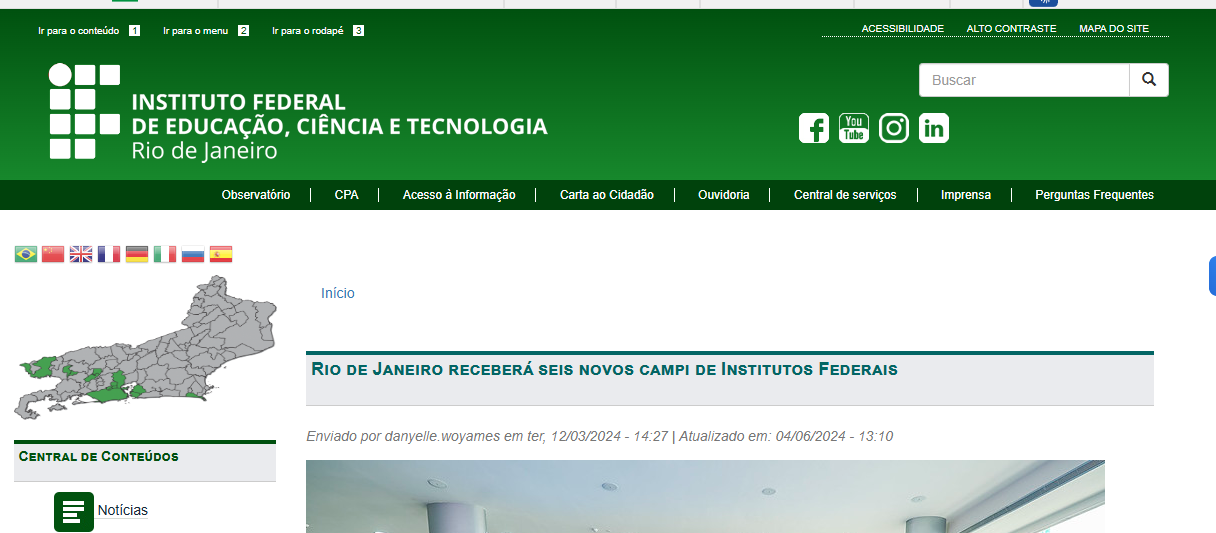Open the Observatório menu item

coord(256,195)
